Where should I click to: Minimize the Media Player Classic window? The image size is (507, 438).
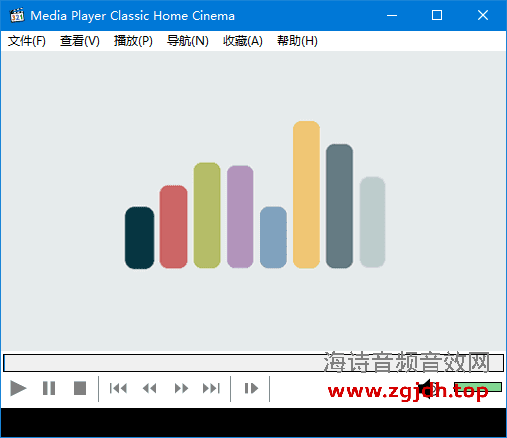coord(392,15)
